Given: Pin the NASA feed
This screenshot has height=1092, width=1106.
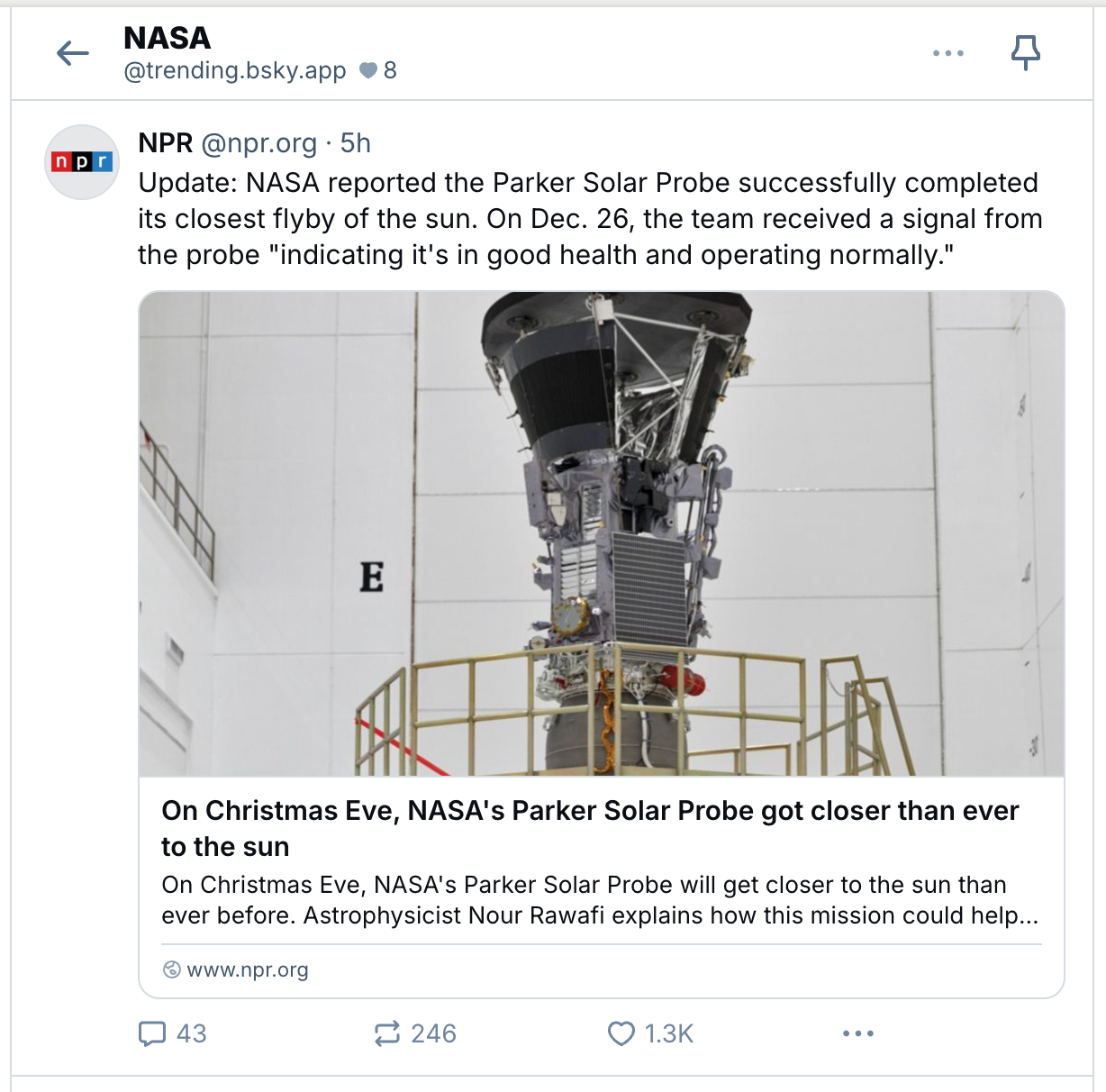Looking at the screenshot, I should click(x=1025, y=53).
